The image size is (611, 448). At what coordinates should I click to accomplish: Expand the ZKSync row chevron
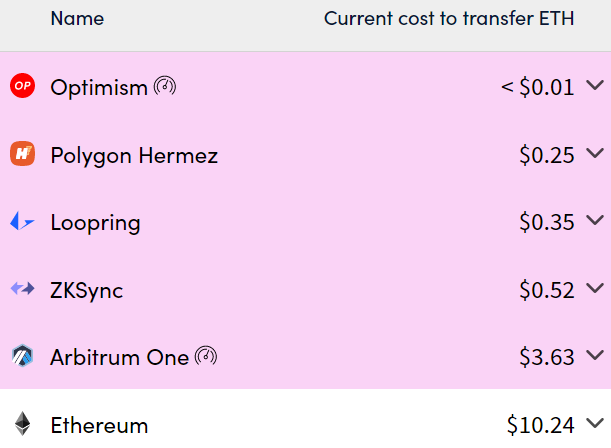pyautogui.click(x=595, y=289)
